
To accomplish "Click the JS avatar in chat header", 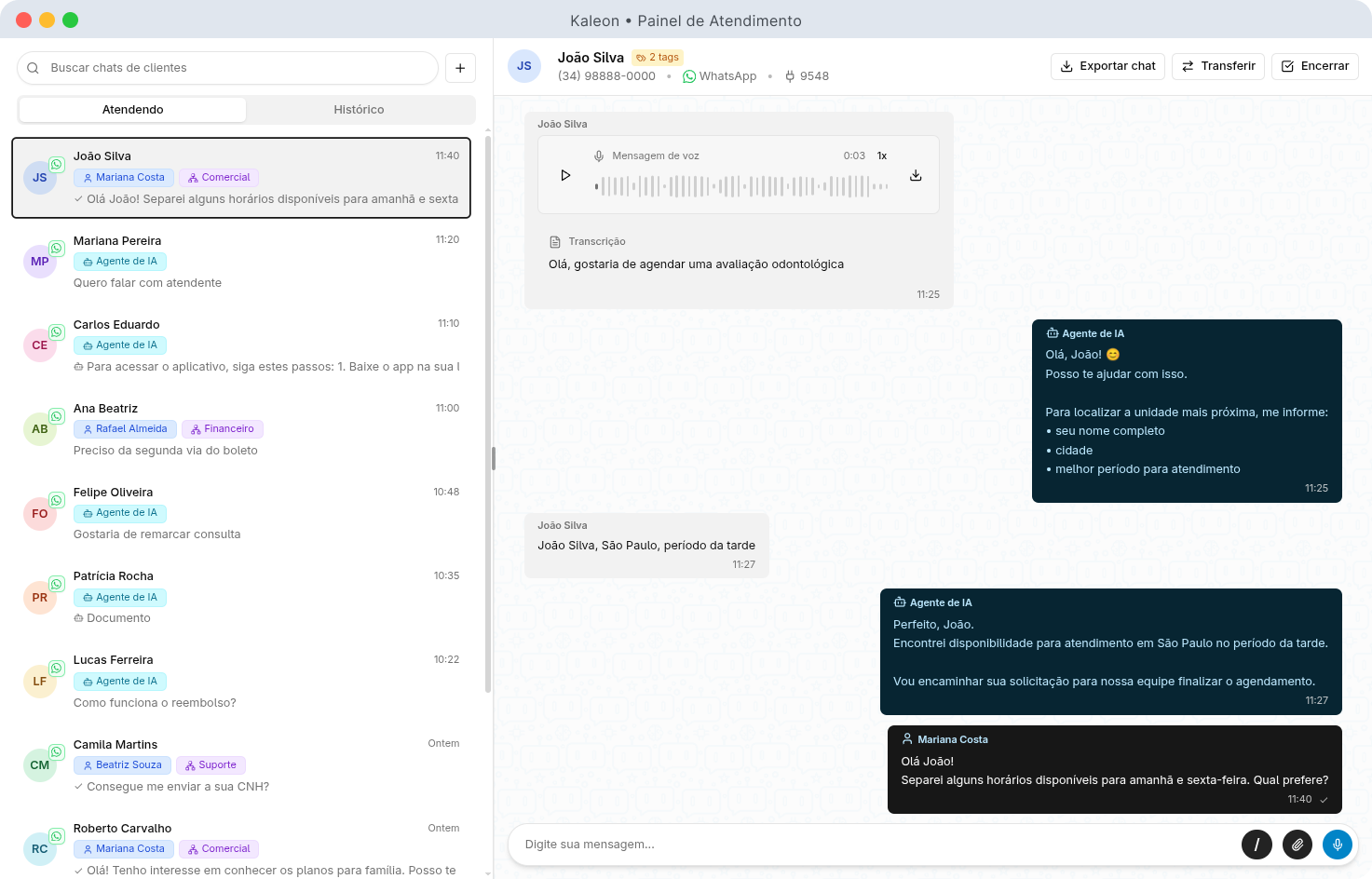I will [x=524, y=66].
